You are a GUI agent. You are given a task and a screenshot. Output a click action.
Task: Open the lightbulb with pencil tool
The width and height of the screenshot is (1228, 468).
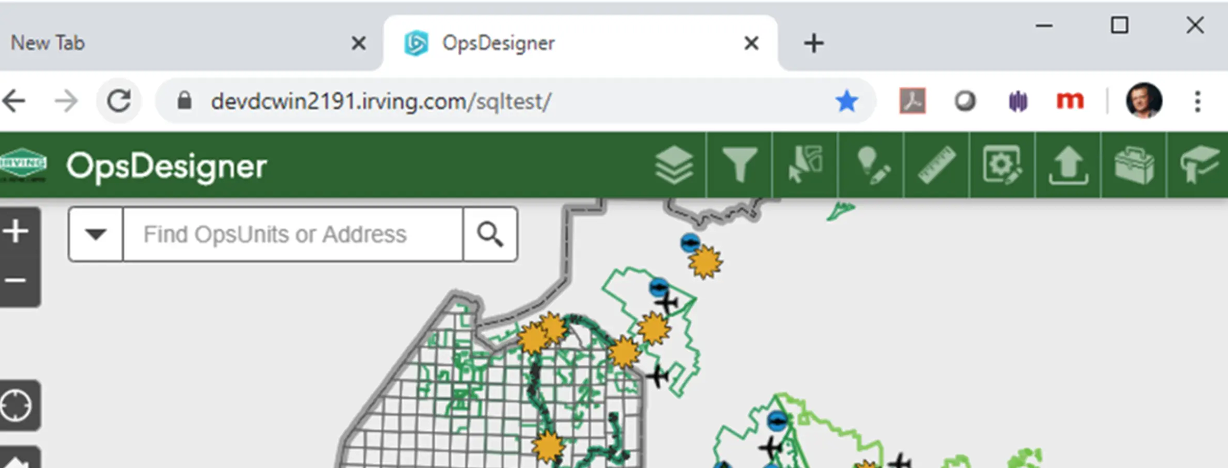pos(870,166)
